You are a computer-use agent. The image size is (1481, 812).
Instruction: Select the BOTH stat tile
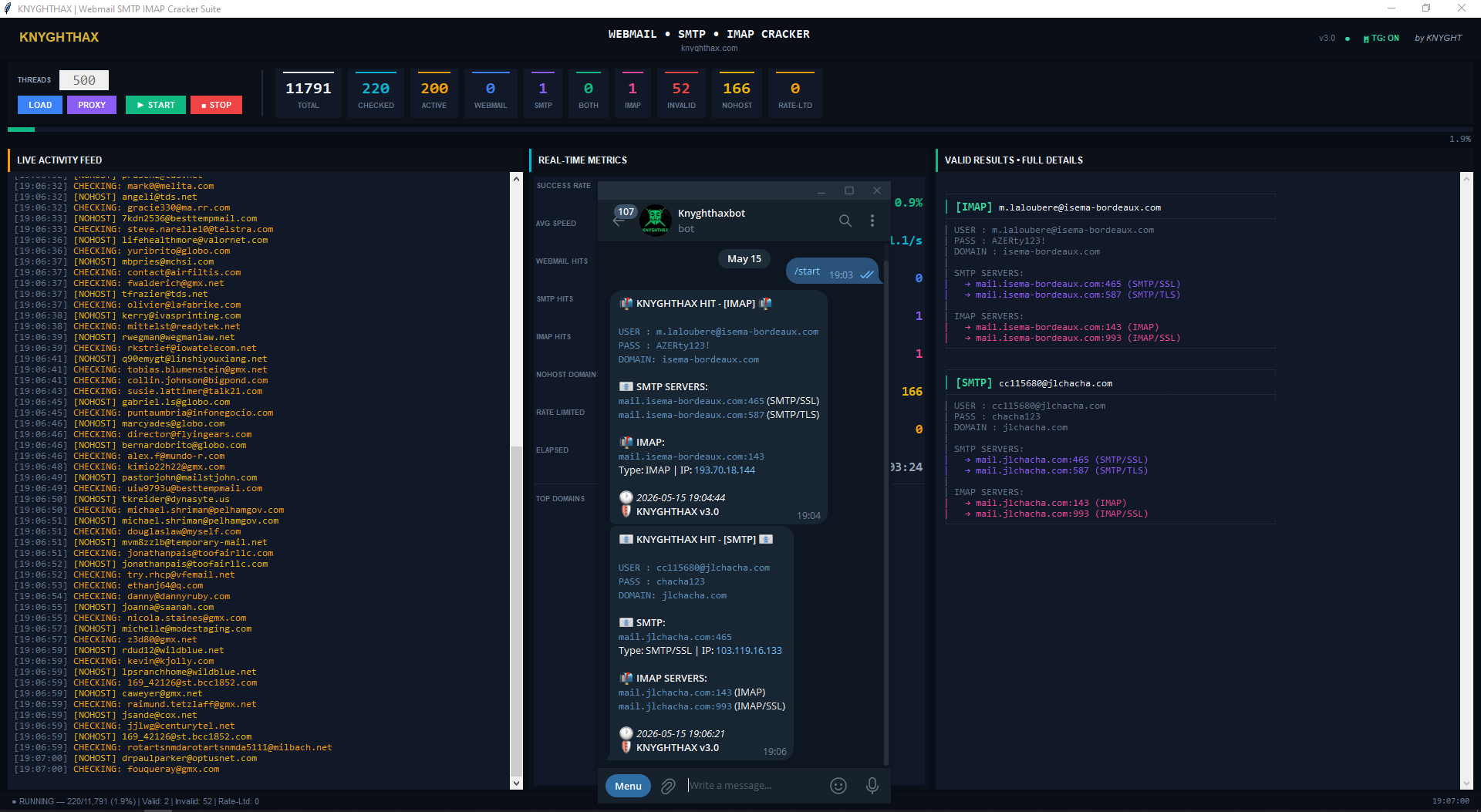pyautogui.click(x=589, y=94)
